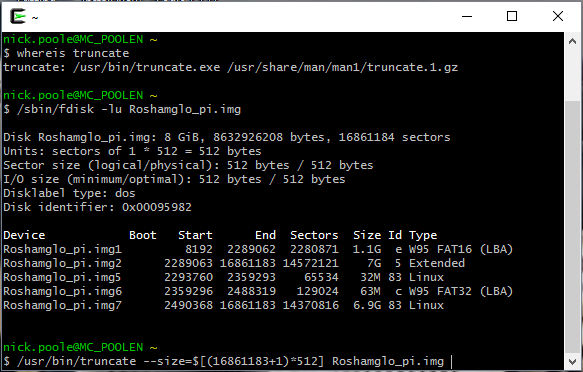Click the Roshamglo_pi.img7 device name
This screenshot has height=372, width=583.
pyautogui.click(x=62, y=305)
